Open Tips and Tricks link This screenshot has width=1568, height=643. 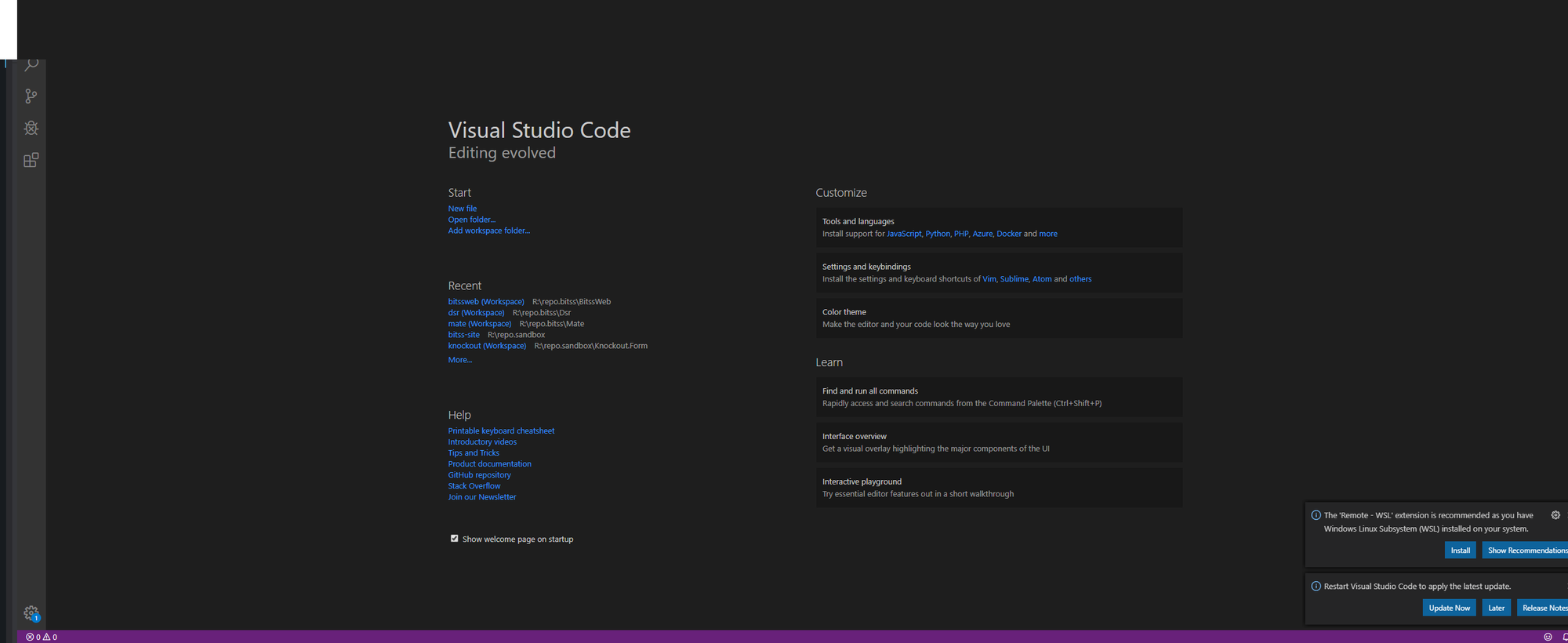pyautogui.click(x=474, y=452)
